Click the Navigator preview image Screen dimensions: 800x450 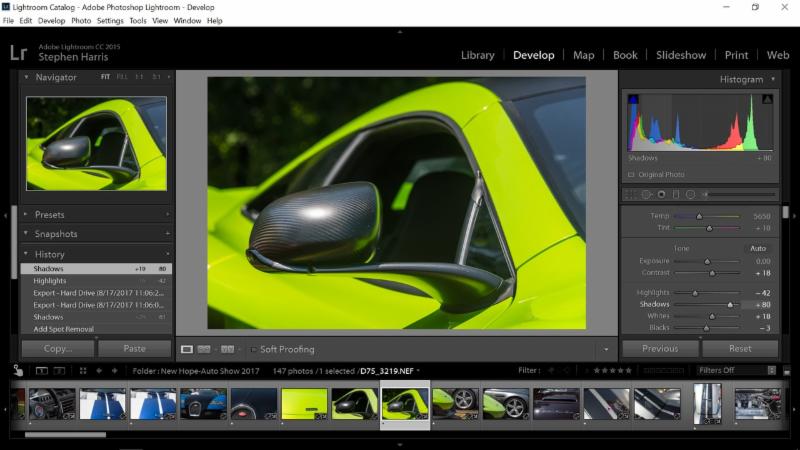point(96,143)
